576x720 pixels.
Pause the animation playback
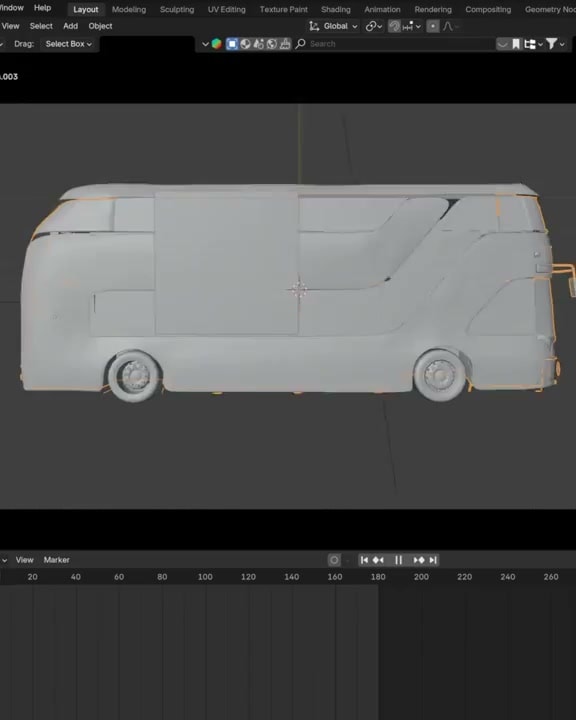tap(398, 560)
